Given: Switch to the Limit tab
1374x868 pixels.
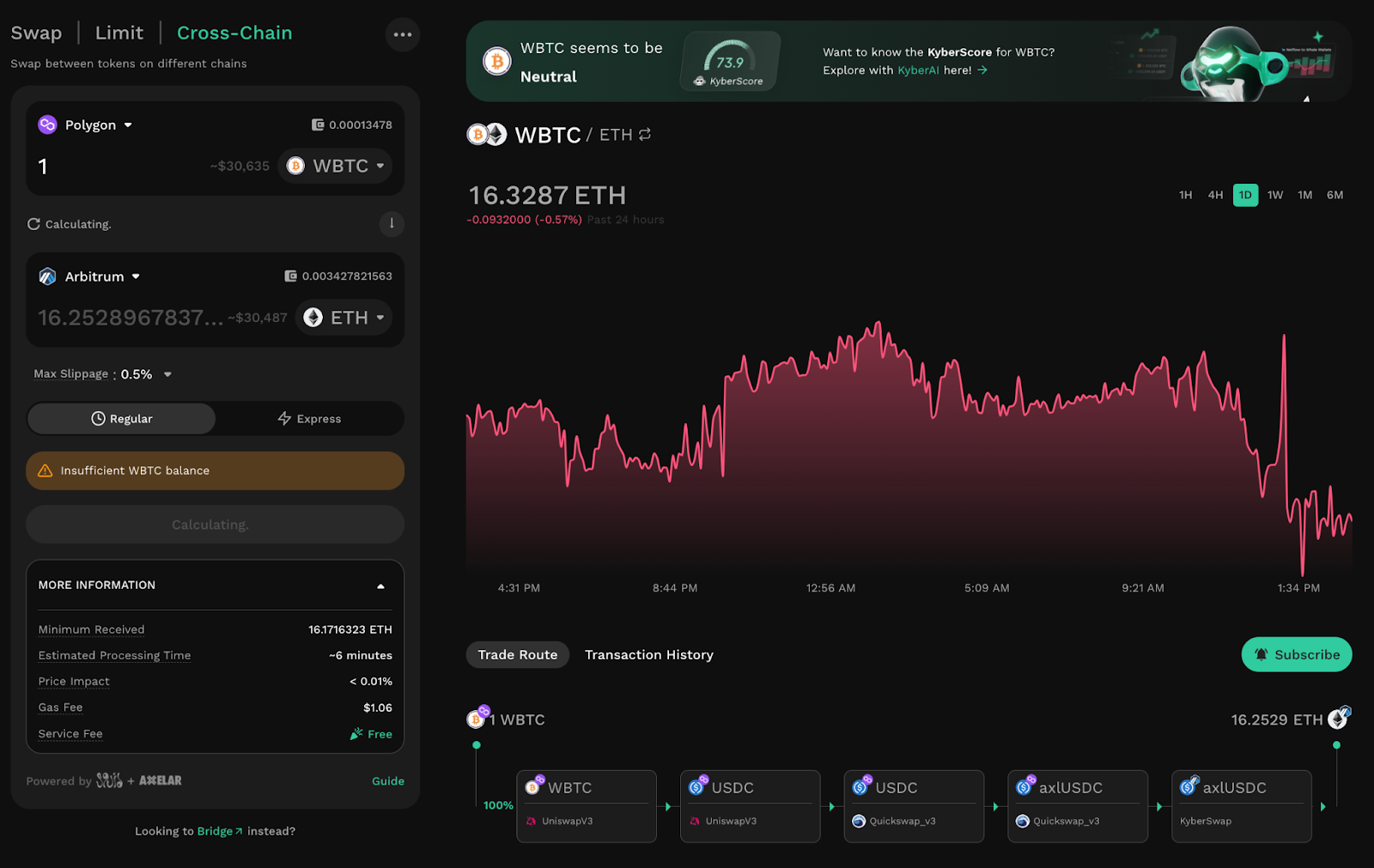Looking at the screenshot, I should pos(119,33).
